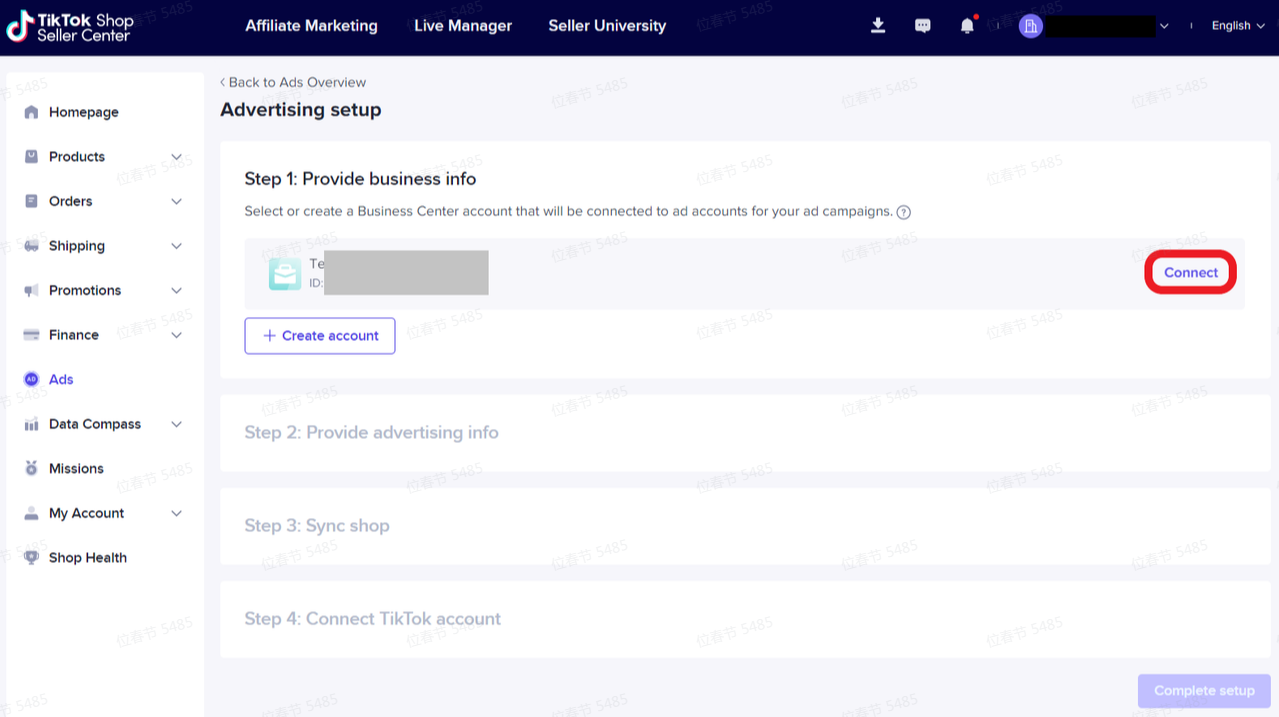Switch to the Live Manager tab

[463, 26]
